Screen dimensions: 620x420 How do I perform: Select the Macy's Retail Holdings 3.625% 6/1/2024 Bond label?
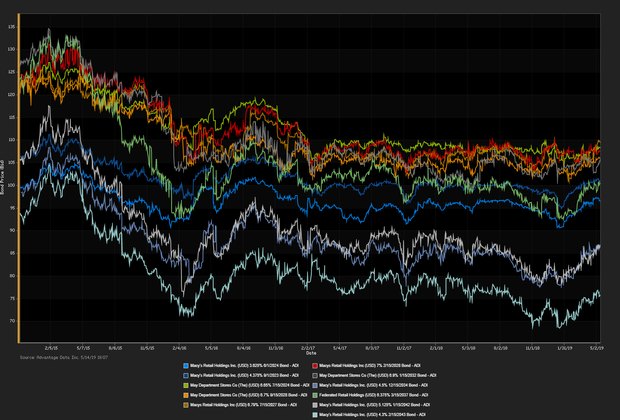244,366
